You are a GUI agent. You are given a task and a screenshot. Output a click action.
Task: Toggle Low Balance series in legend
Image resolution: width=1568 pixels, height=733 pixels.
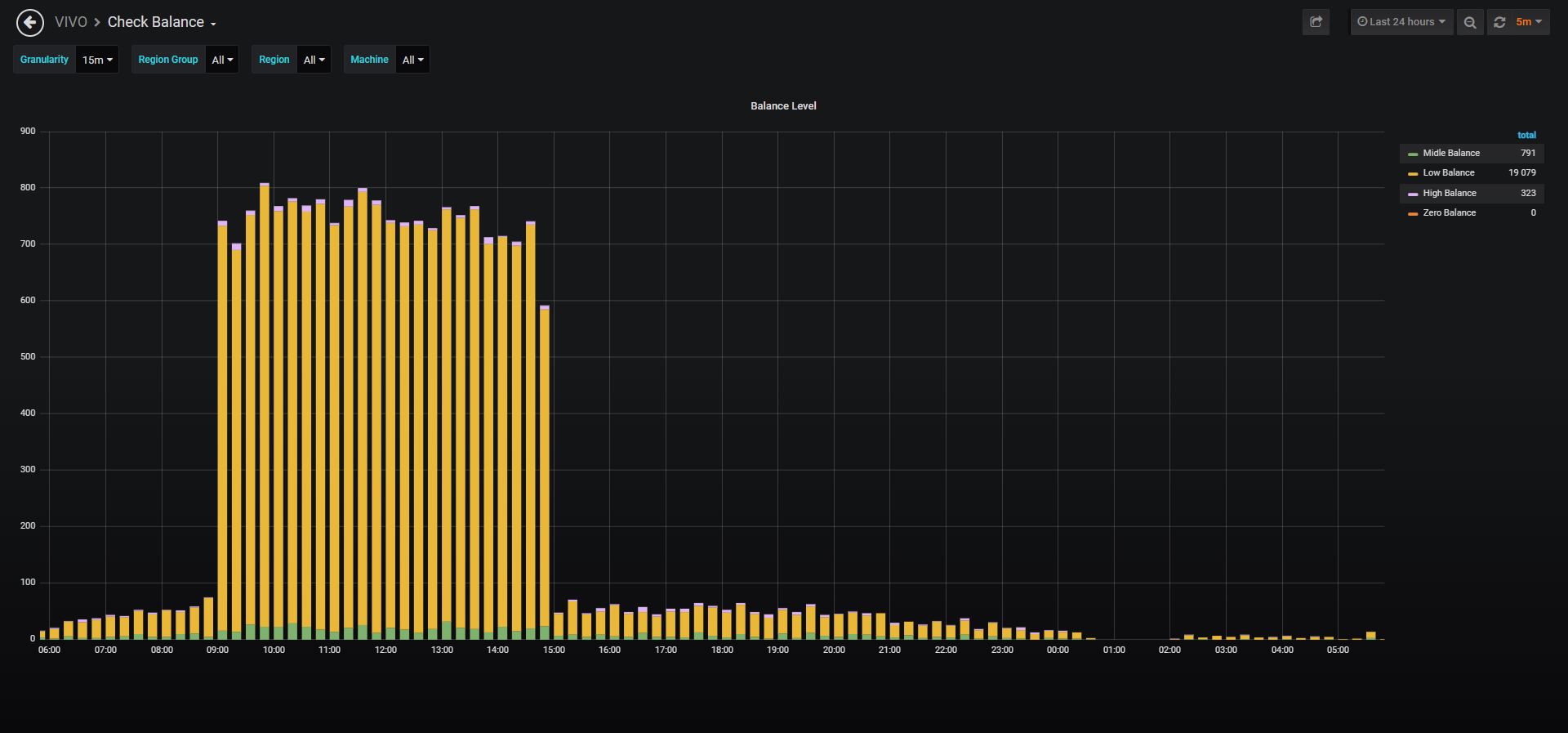[x=1449, y=172]
